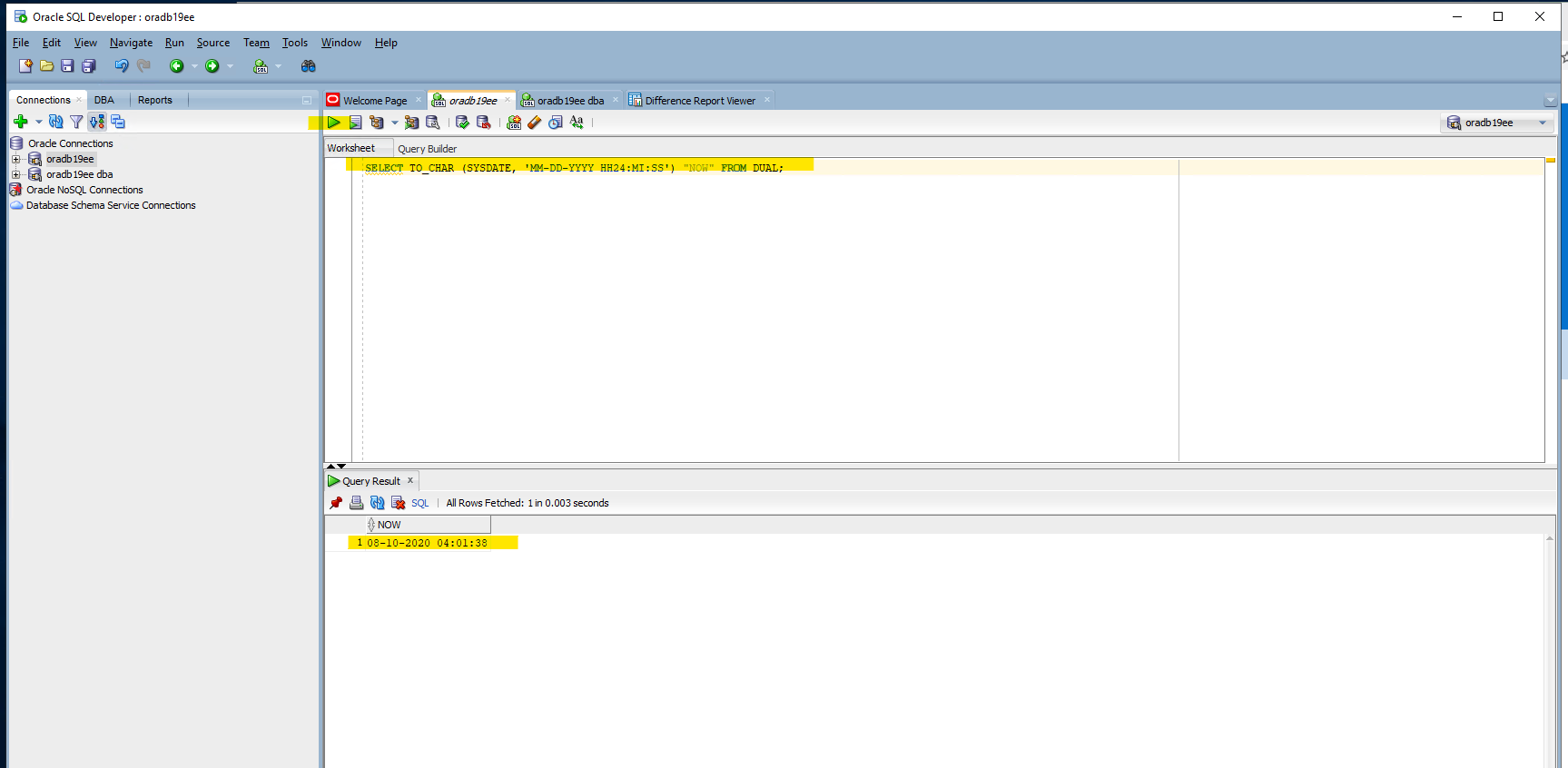Screen dimensions: 1568x768
Task: Click the NOW column header
Action: (x=428, y=525)
